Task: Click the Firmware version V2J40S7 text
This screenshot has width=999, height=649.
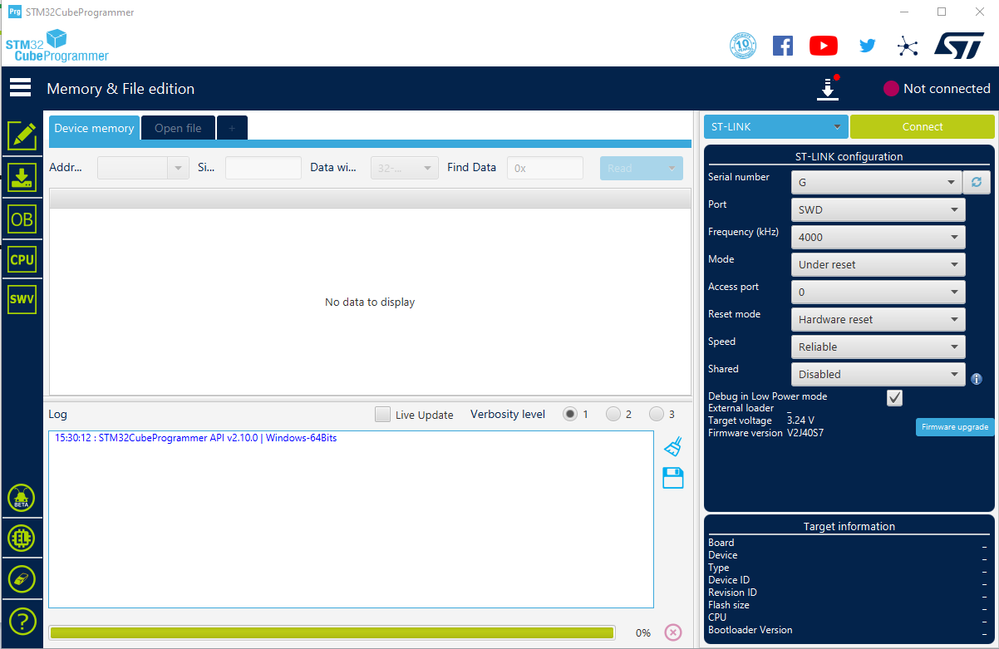Action: point(805,433)
